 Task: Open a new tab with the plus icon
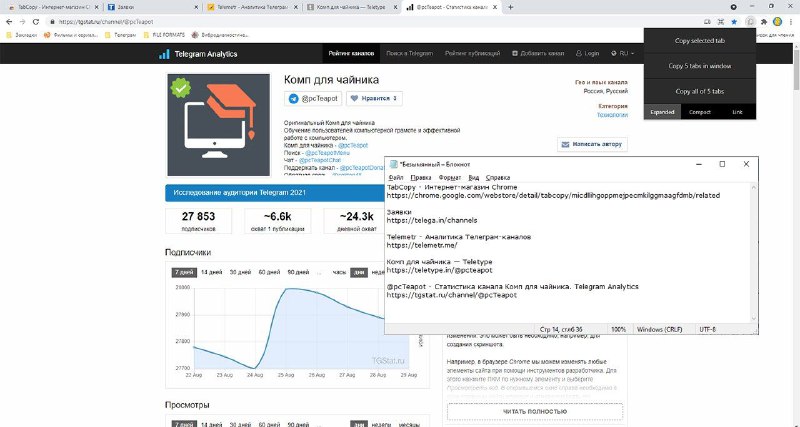coord(510,7)
